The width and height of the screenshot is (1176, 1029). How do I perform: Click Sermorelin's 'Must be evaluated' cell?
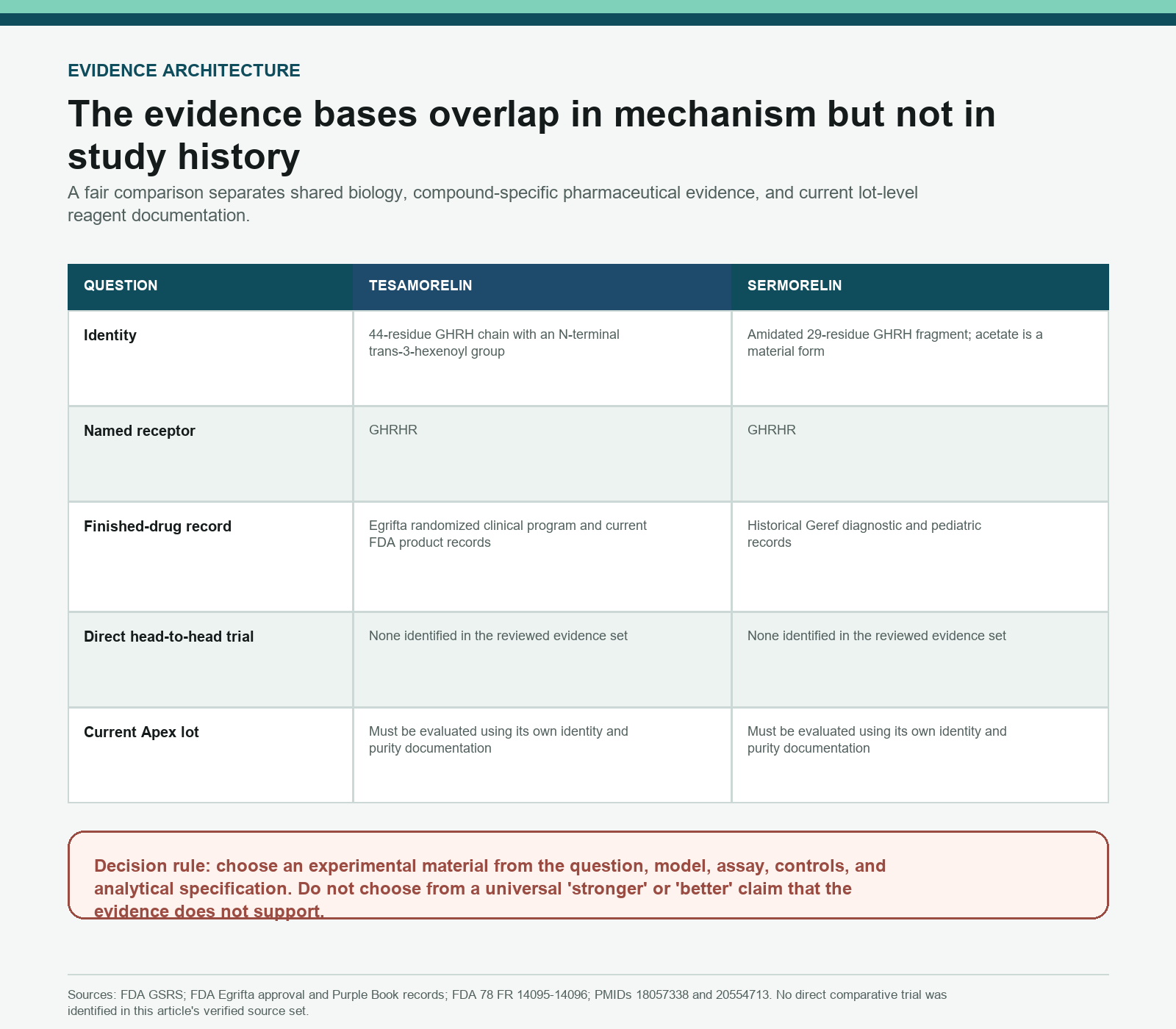tap(920, 755)
